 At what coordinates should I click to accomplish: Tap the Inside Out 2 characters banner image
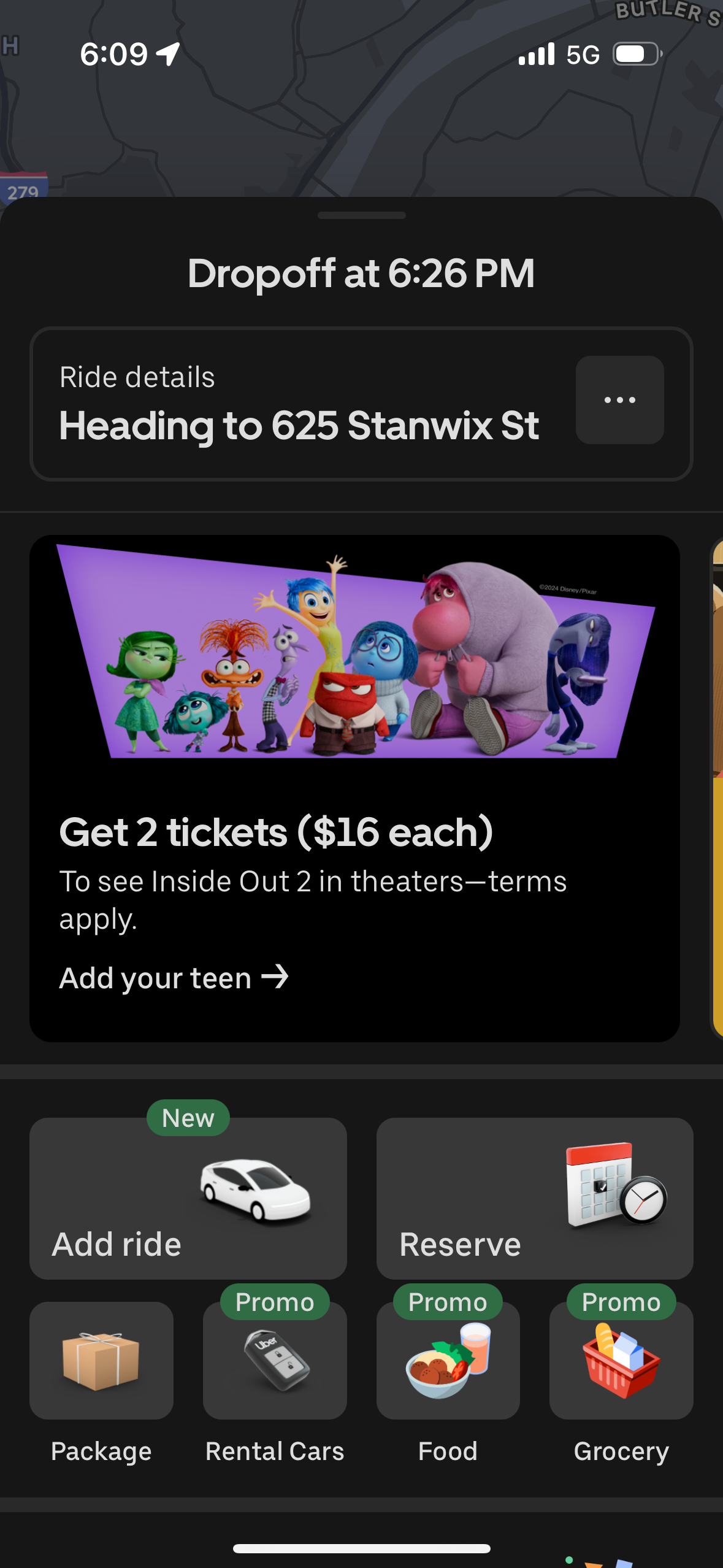pyautogui.click(x=356, y=651)
